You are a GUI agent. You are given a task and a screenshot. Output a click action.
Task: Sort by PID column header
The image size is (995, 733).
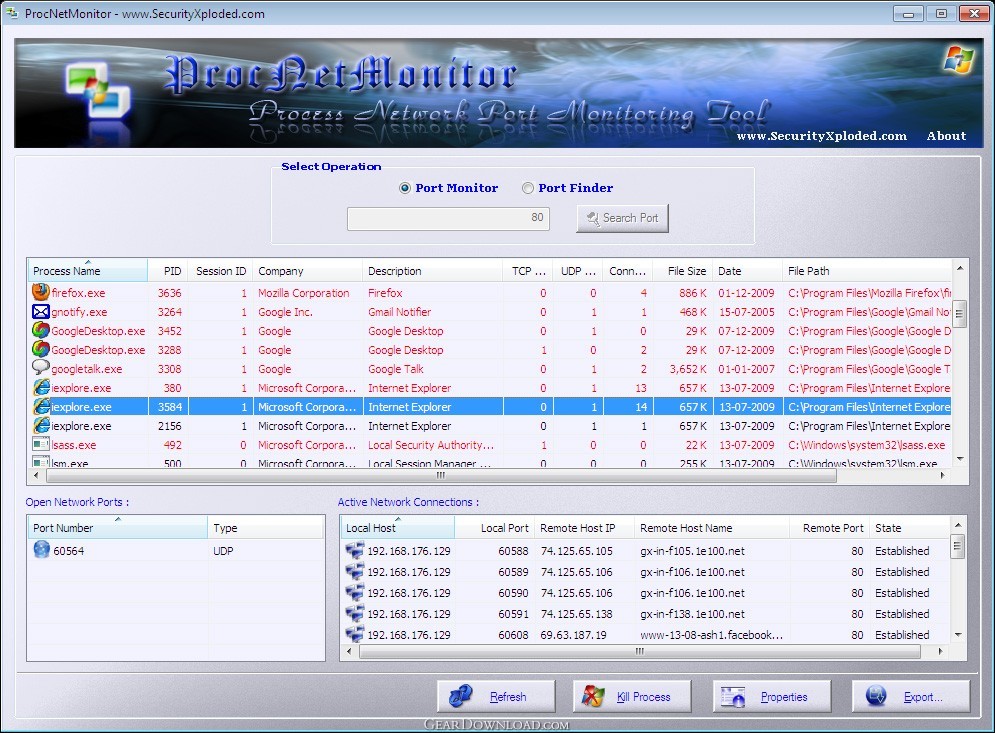point(168,271)
